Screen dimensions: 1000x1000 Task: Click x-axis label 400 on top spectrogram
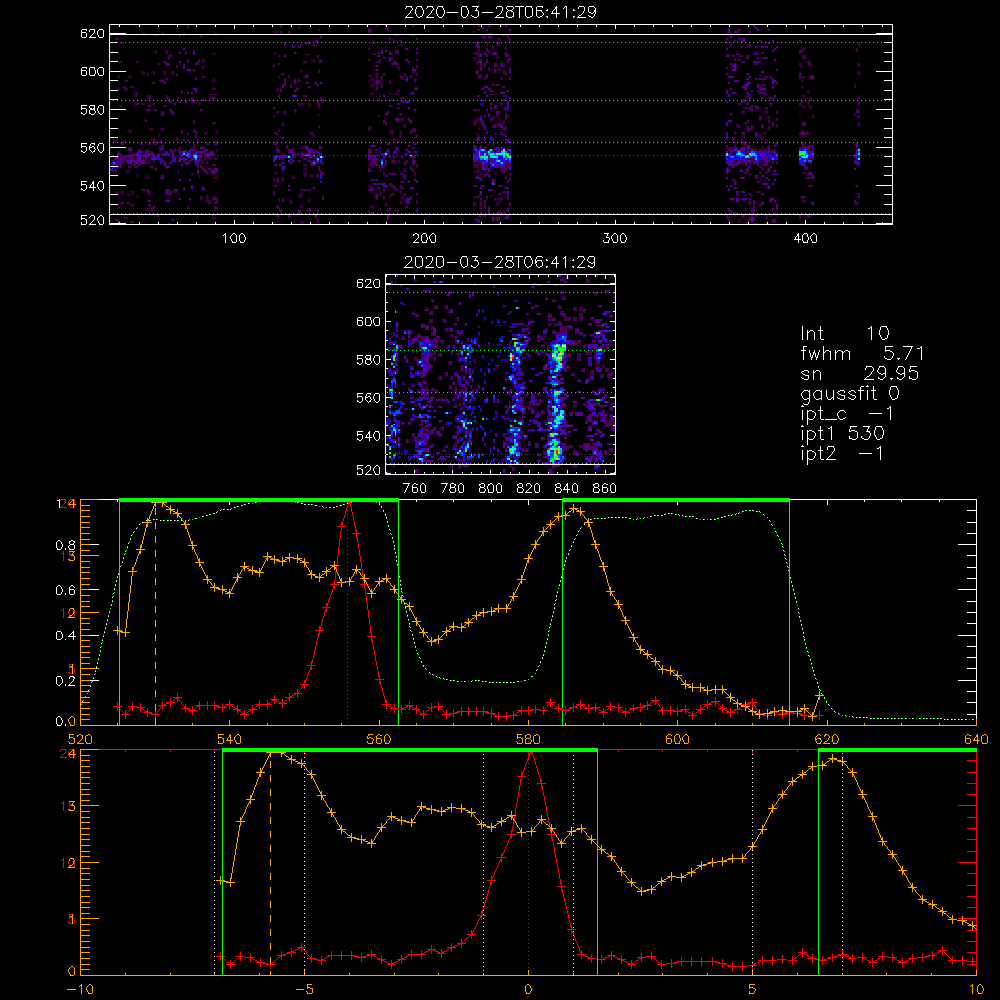[805, 239]
